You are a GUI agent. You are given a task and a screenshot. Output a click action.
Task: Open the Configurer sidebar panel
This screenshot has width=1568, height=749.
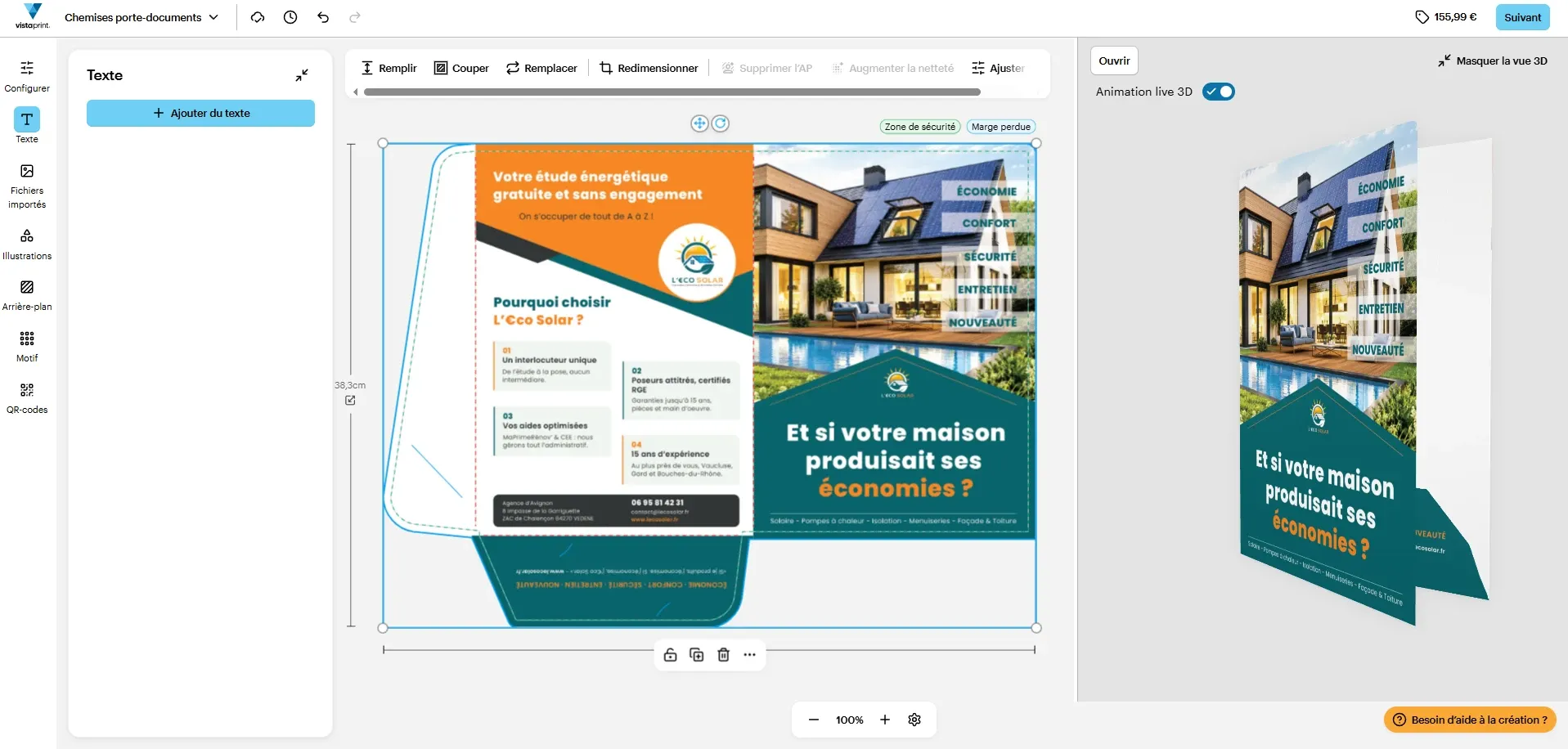(27, 76)
